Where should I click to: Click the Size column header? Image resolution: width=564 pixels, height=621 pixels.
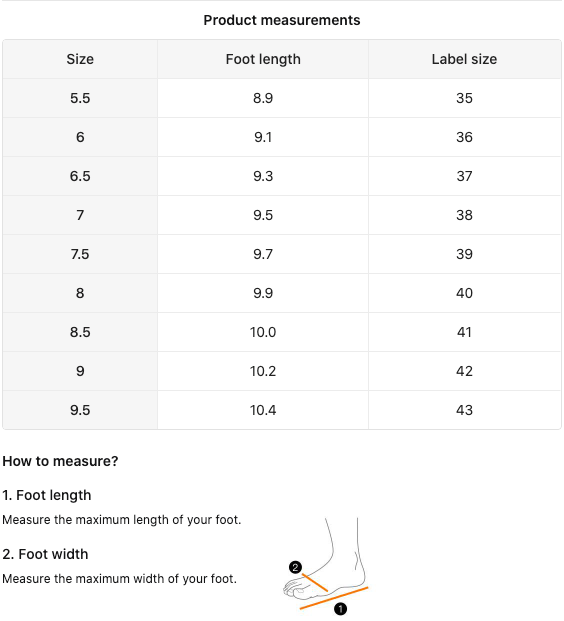tap(80, 59)
